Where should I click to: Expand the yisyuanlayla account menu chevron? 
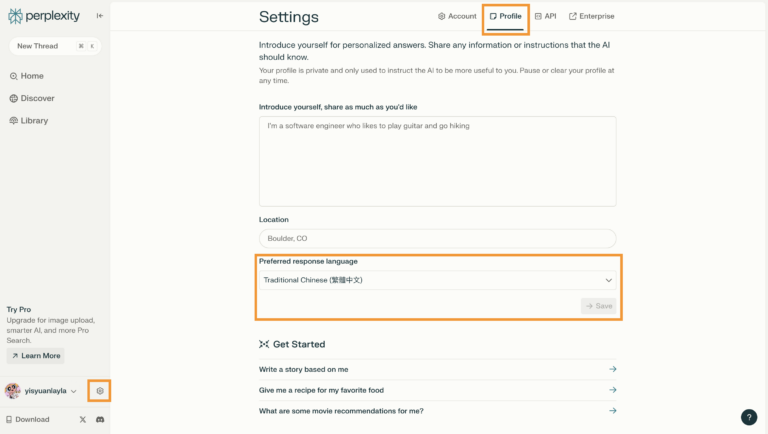[74, 391]
